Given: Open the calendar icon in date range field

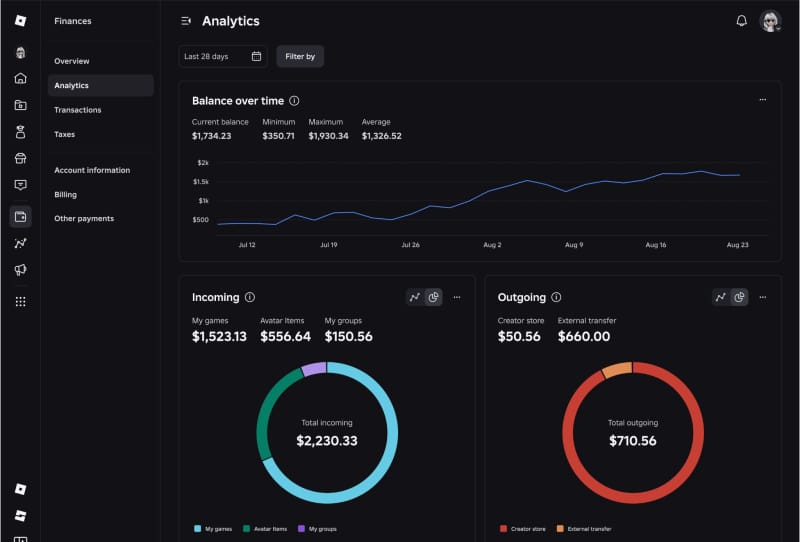Looking at the screenshot, I should tap(256, 56).
